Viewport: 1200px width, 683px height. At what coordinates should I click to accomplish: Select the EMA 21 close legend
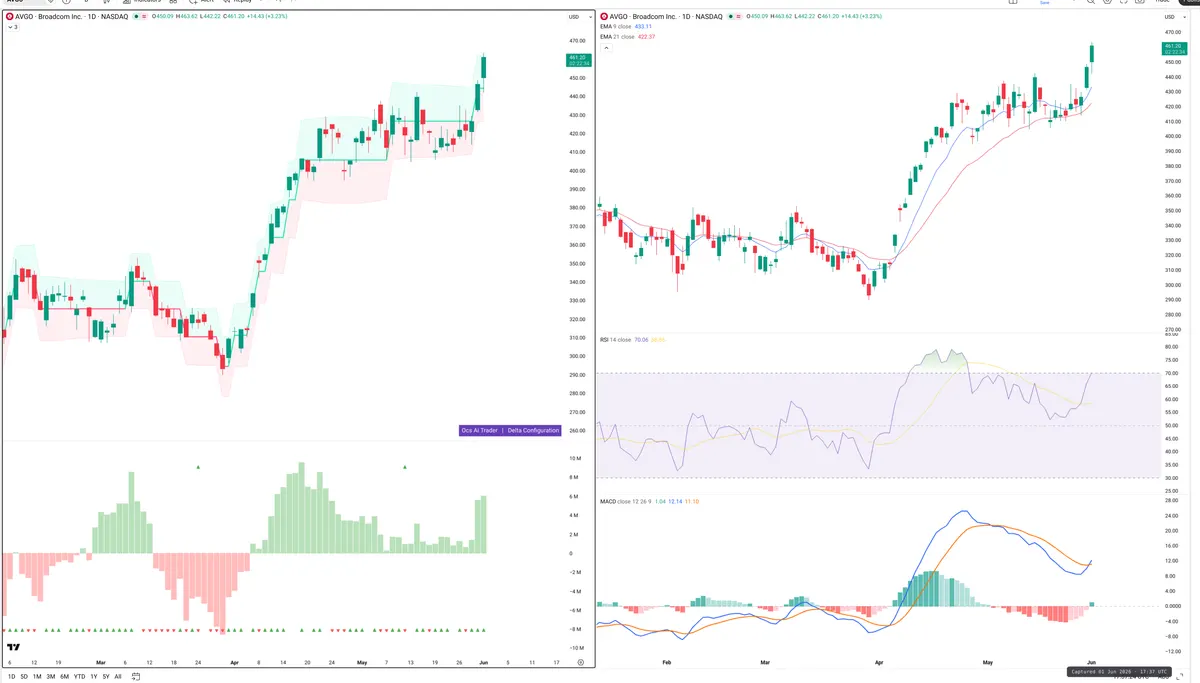617,37
